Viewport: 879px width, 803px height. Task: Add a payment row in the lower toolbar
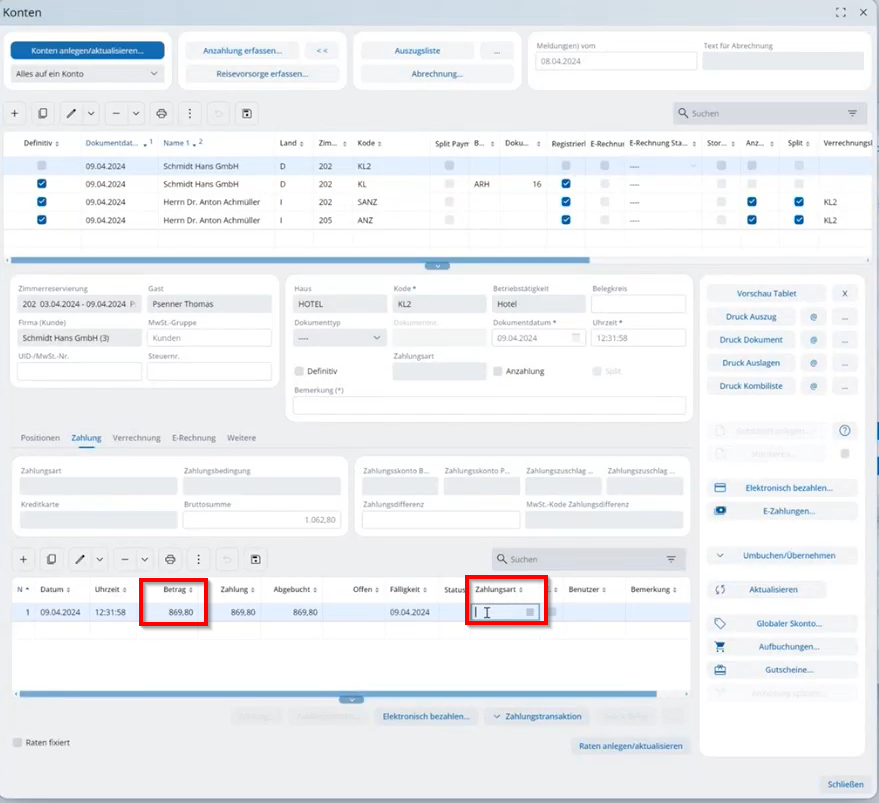(24, 560)
